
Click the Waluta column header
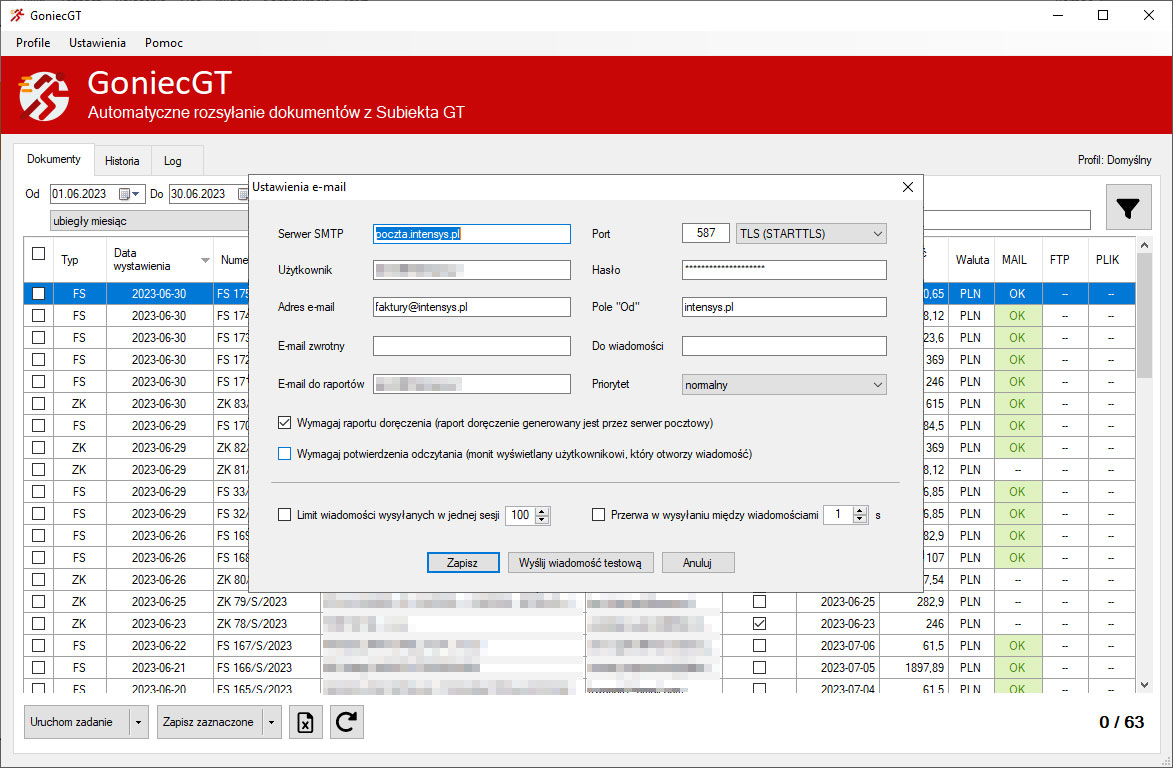(972, 260)
